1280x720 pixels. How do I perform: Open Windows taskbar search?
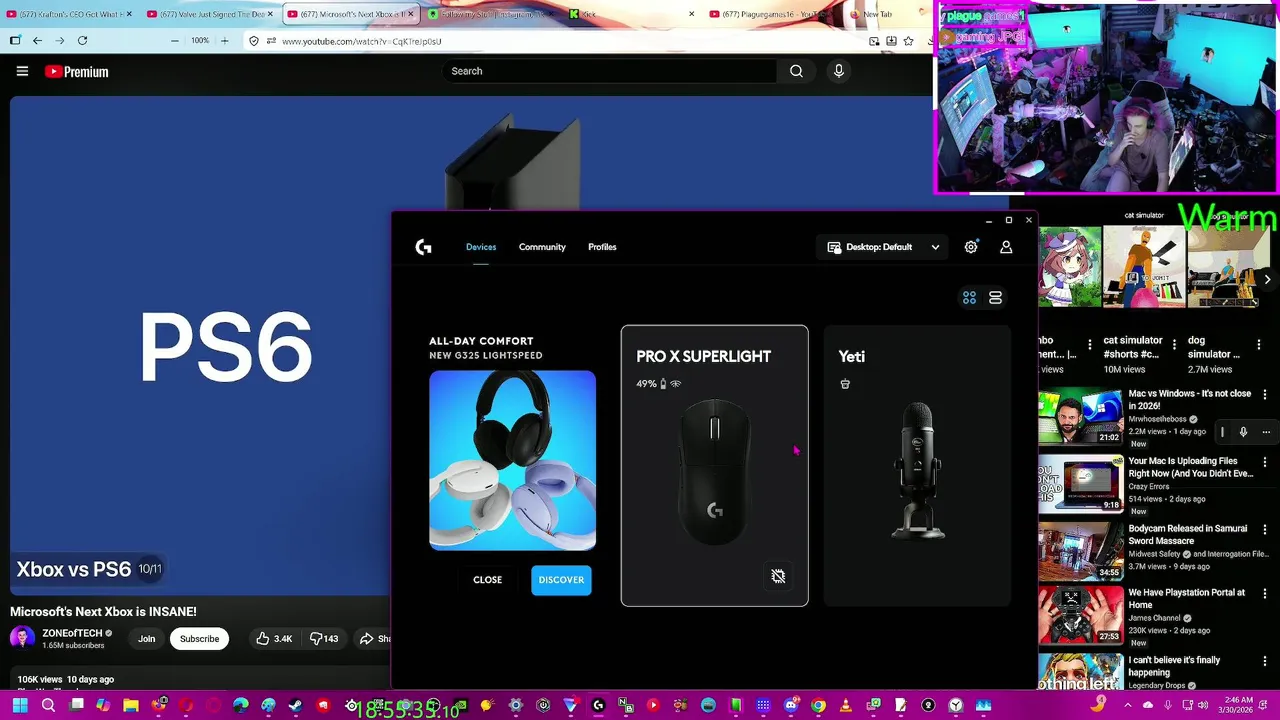click(x=48, y=705)
